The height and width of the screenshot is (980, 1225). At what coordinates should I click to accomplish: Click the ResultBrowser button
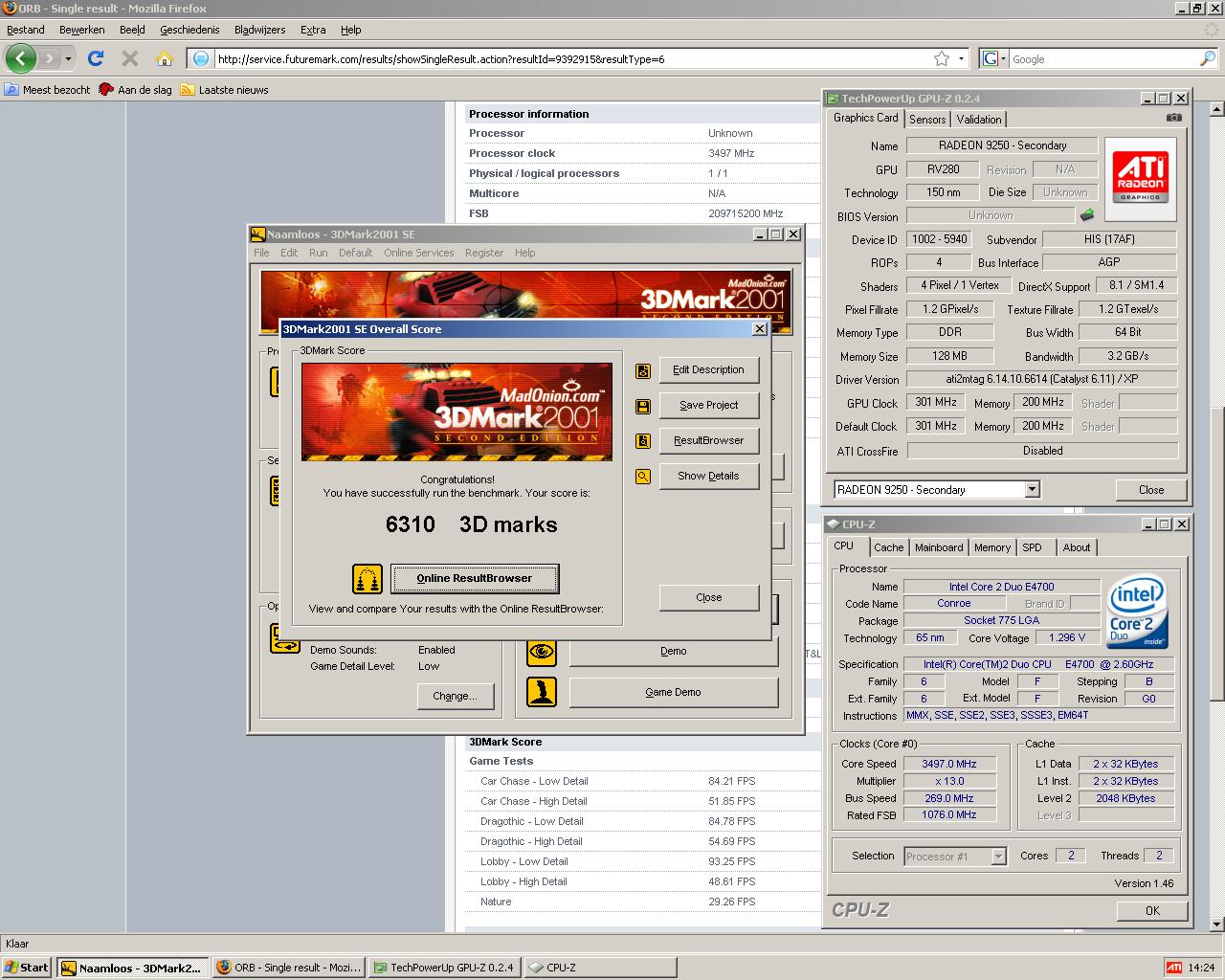tap(709, 441)
